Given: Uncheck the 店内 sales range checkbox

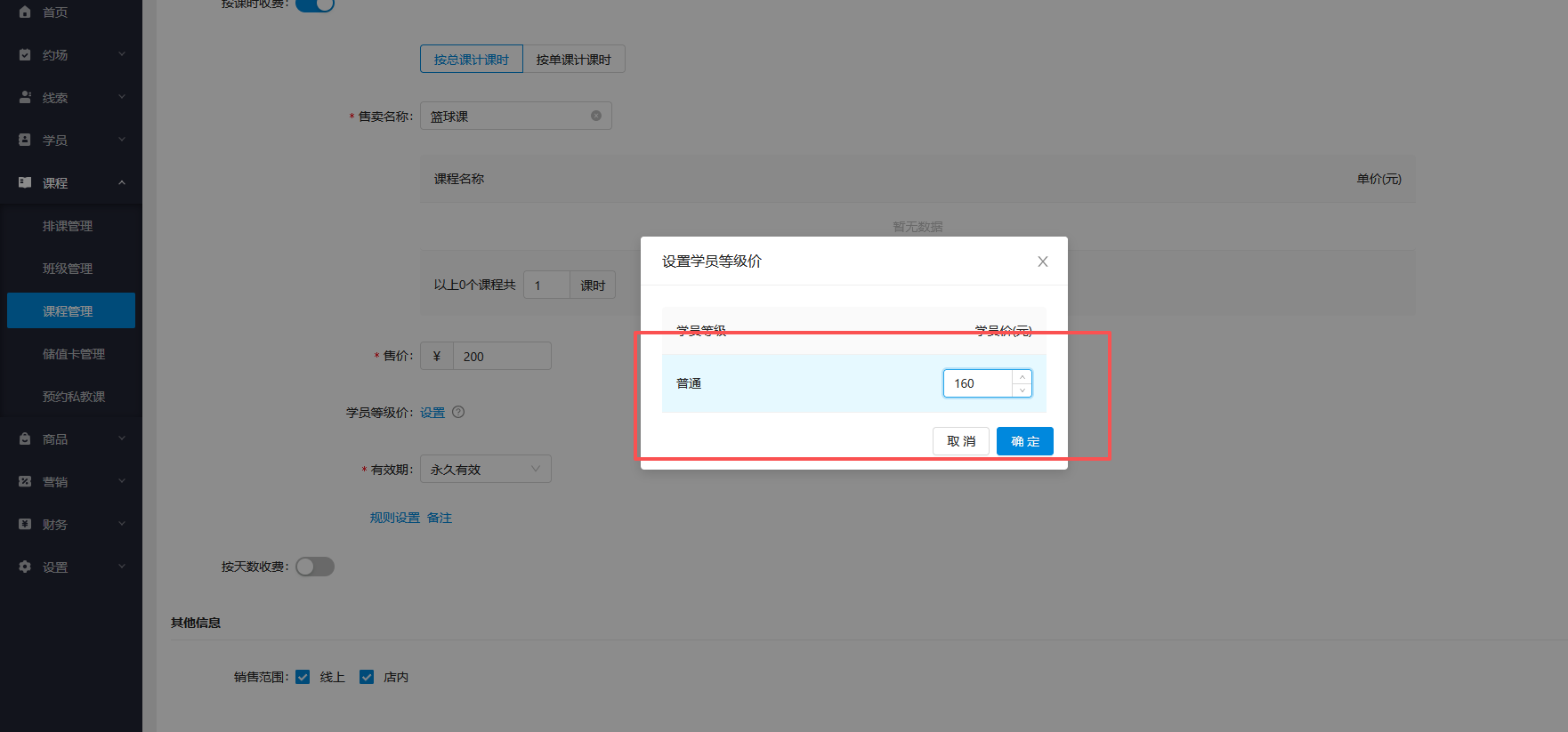Looking at the screenshot, I should [367, 677].
